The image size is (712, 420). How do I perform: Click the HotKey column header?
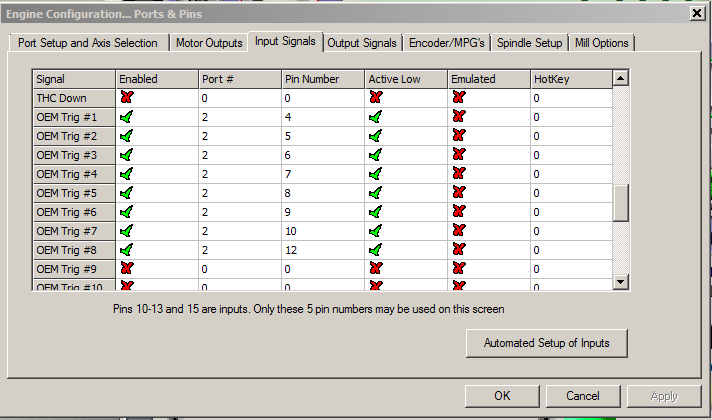pyautogui.click(x=571, y=79)
